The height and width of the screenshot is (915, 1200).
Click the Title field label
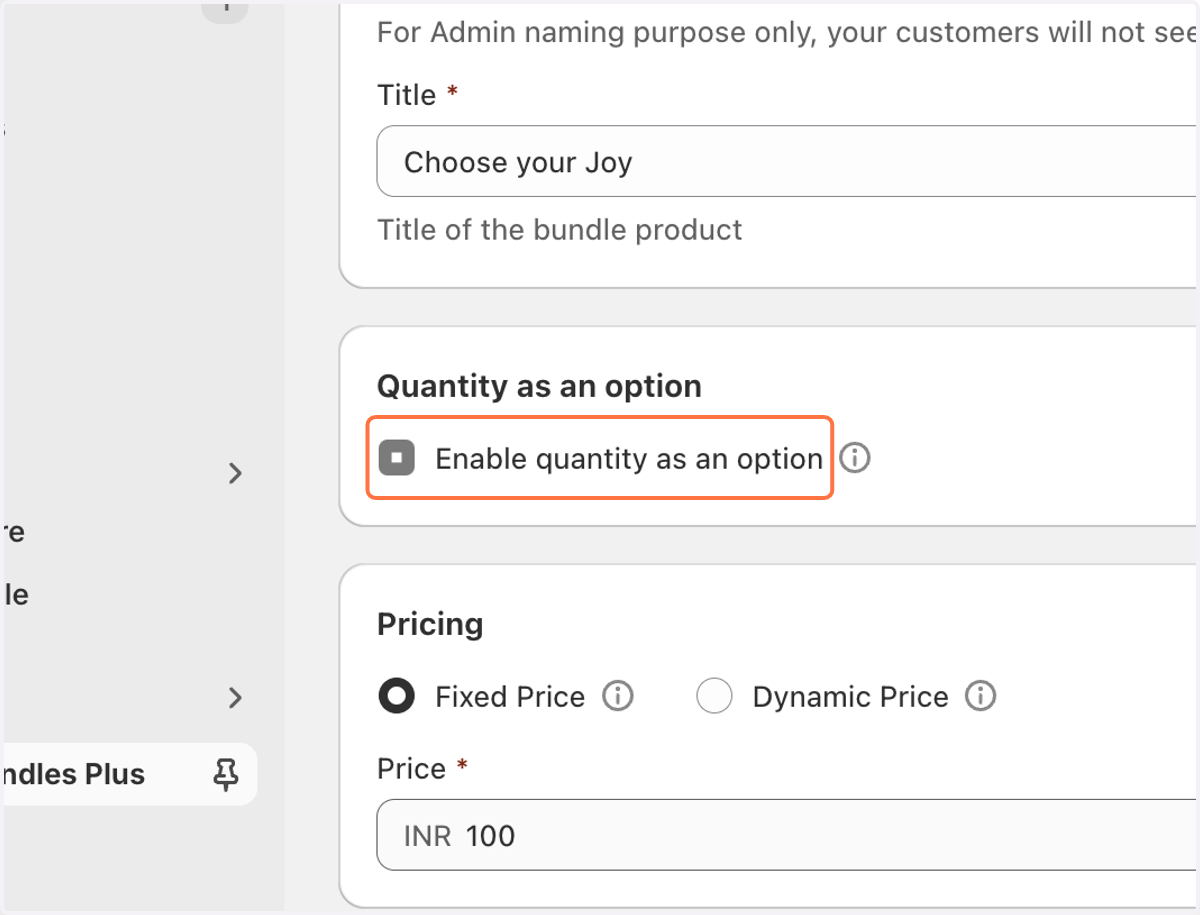click(x=407, y=95)
